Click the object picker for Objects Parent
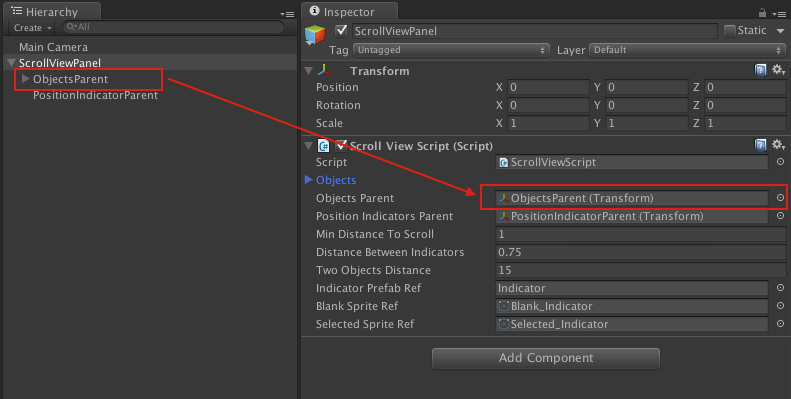This screenshot has height=399, width=791. 780,198
